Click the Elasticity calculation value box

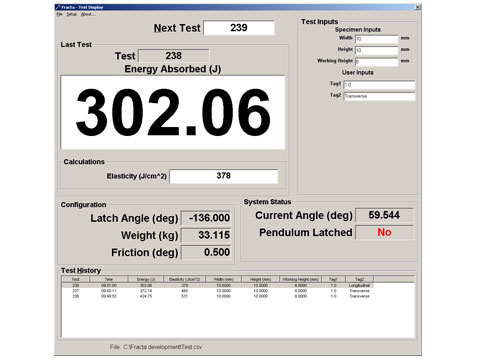[224, 176]
